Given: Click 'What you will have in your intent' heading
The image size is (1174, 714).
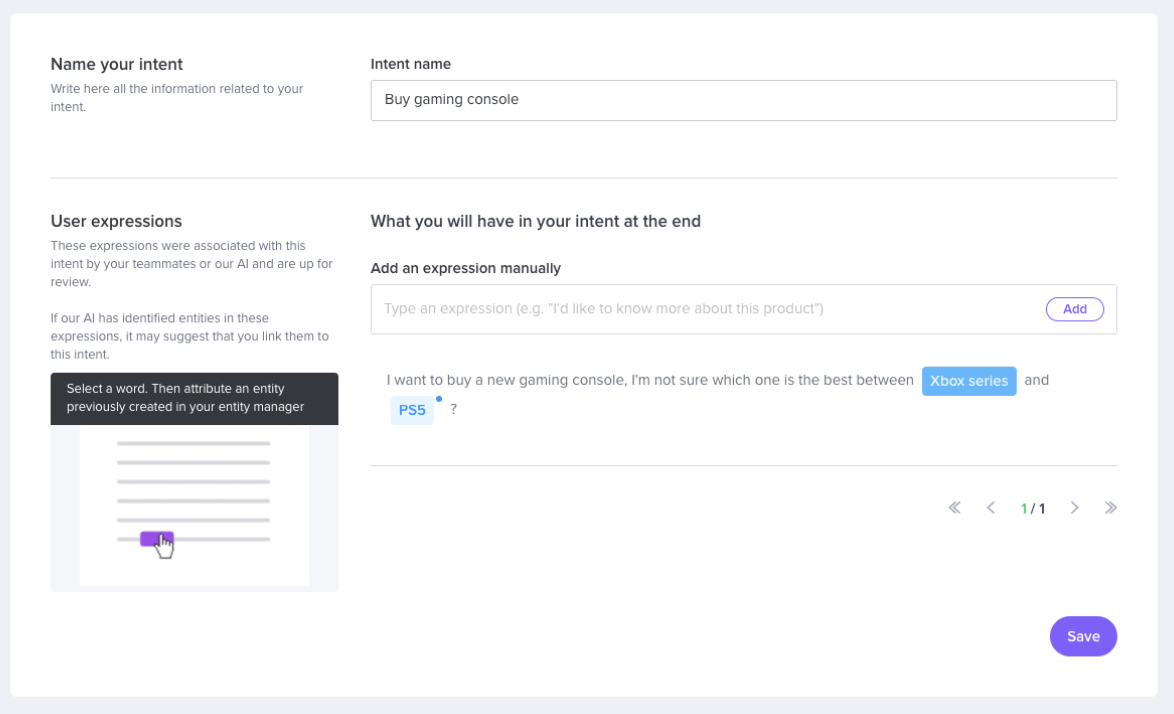Looking at the screenshot, I should 535,222.
